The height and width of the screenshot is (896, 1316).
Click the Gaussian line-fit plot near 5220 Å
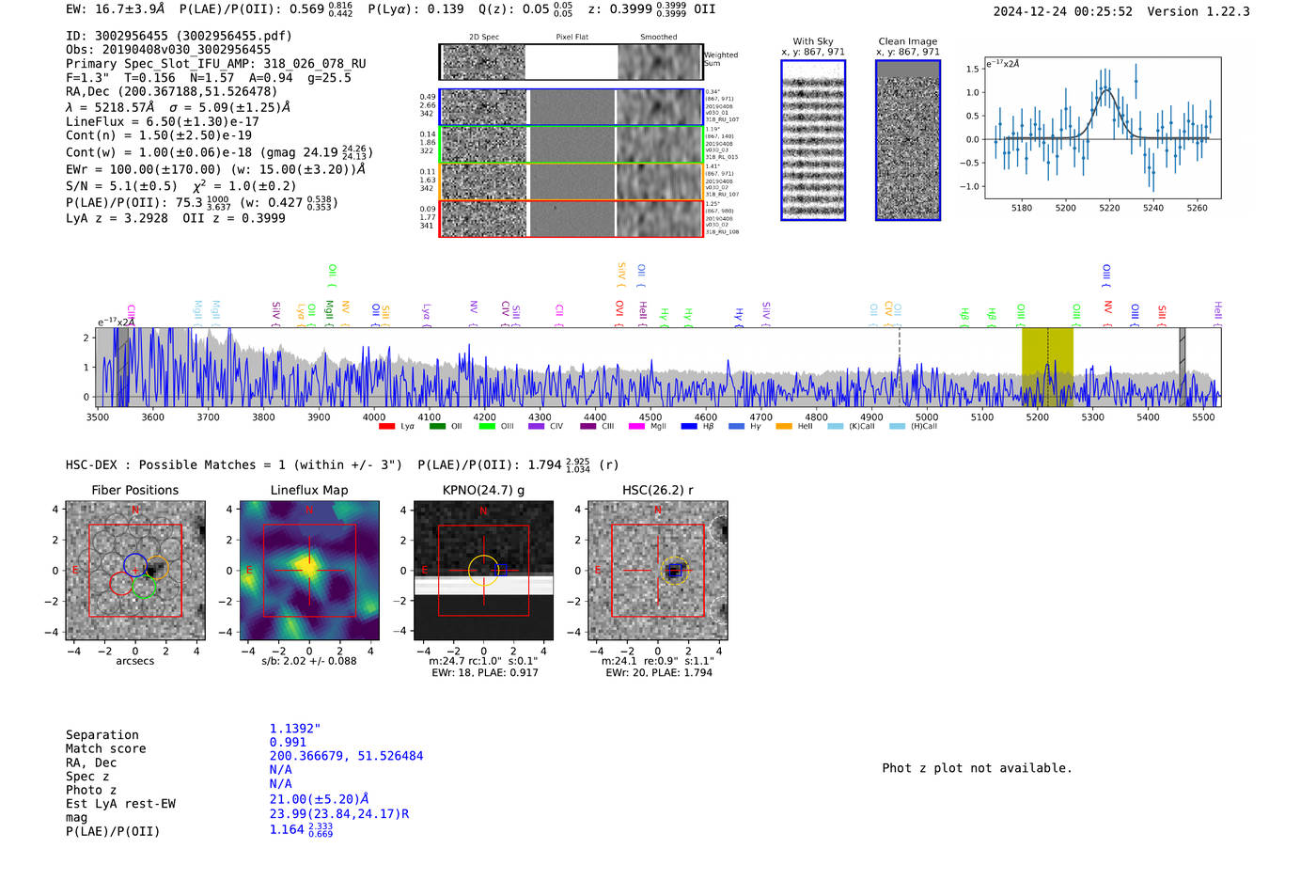[1103, 128]
